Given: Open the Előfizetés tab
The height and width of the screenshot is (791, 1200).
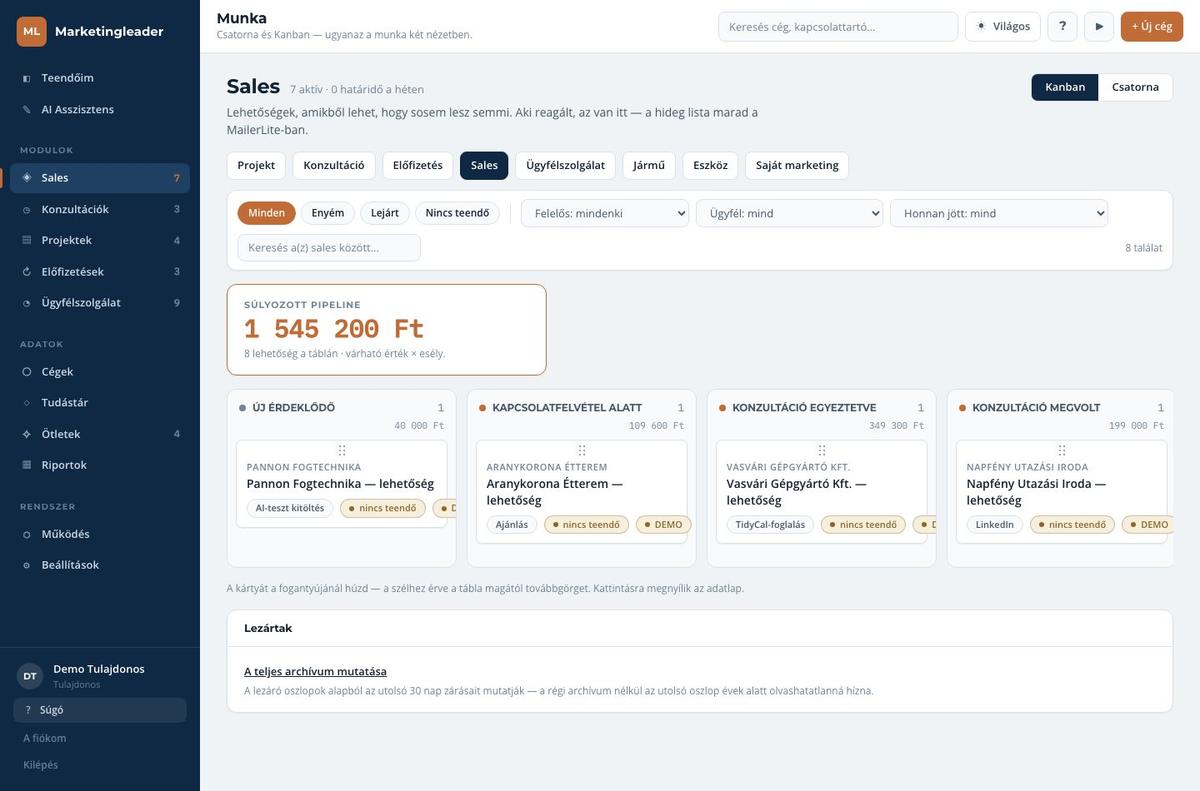Looking at the screenshot, I should tap(418, 165).
